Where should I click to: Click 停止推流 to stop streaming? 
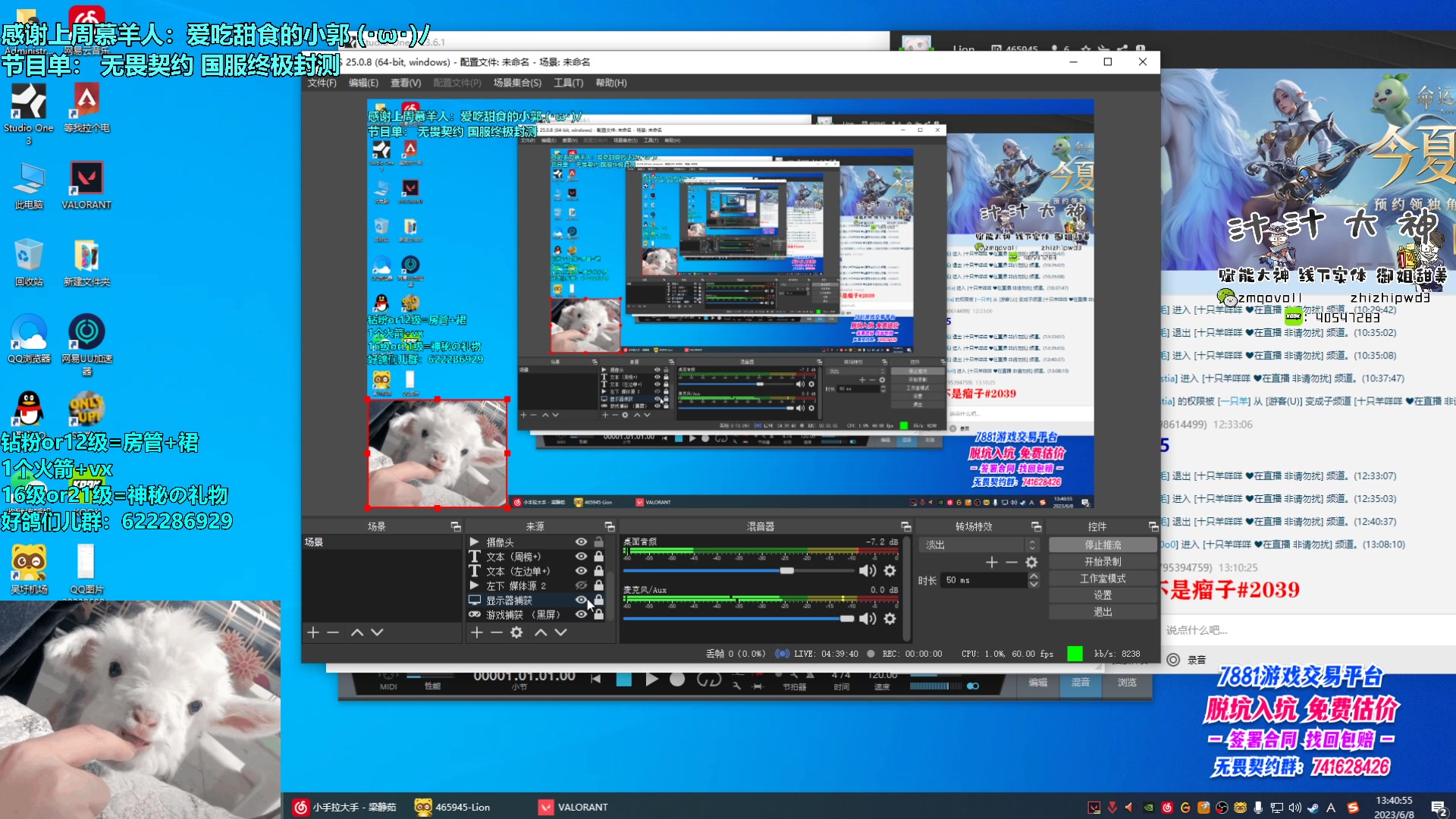pyautogui.click(x=1103, y=544)
